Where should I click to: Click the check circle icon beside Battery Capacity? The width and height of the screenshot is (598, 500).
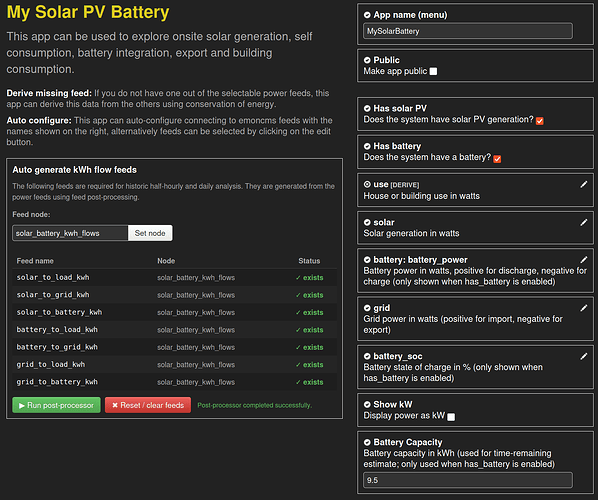(x=367, y=442)
